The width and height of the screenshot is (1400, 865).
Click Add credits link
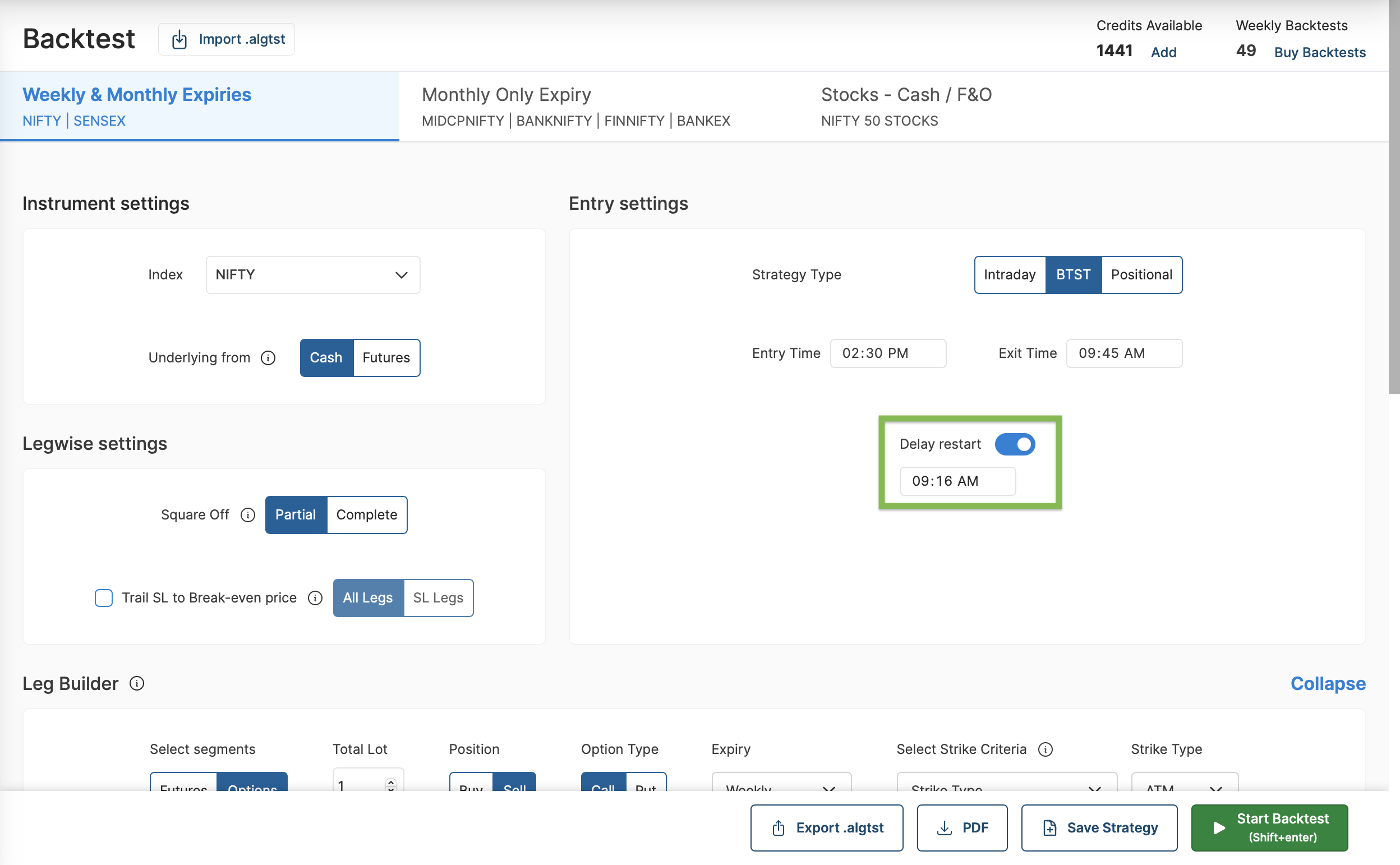pos(1164,52)
